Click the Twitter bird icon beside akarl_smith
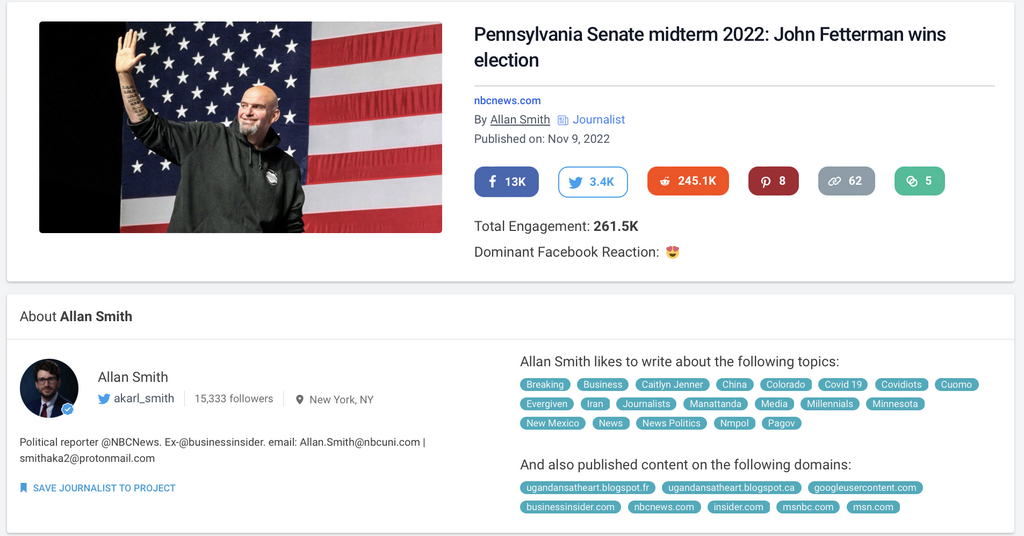The width and height of the screenshot is (1024, 536). click(104, 399)
